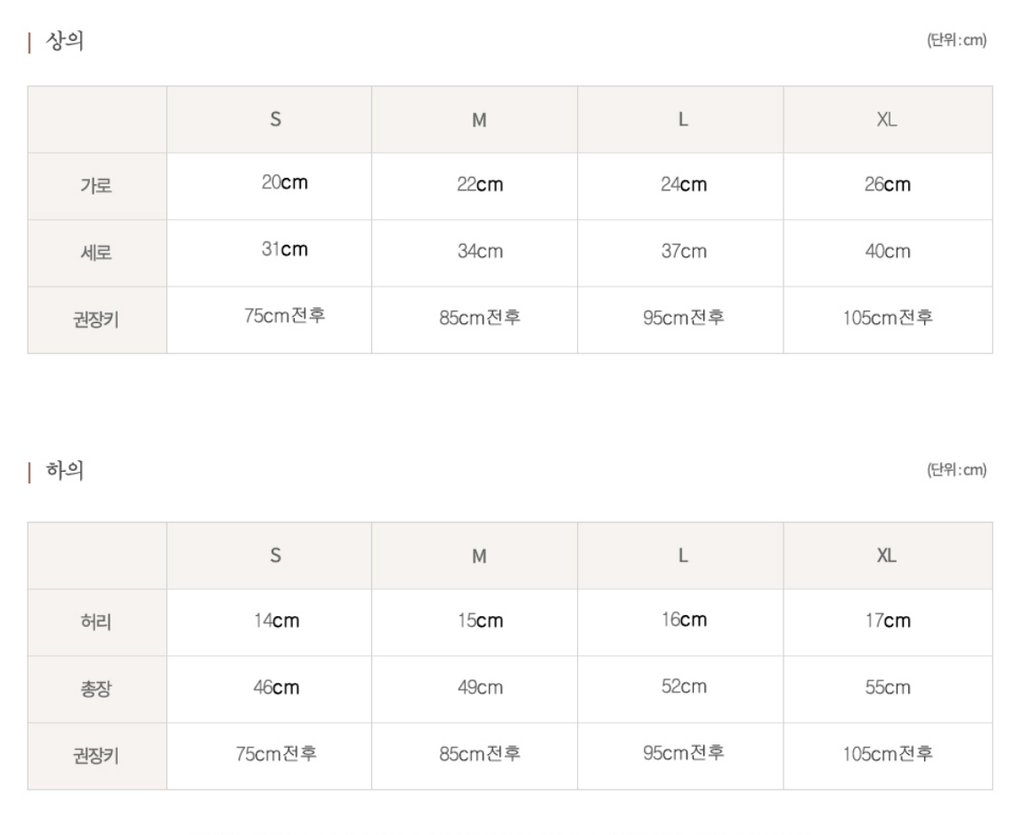Select the 세로 row header

[x=96, y=253]
